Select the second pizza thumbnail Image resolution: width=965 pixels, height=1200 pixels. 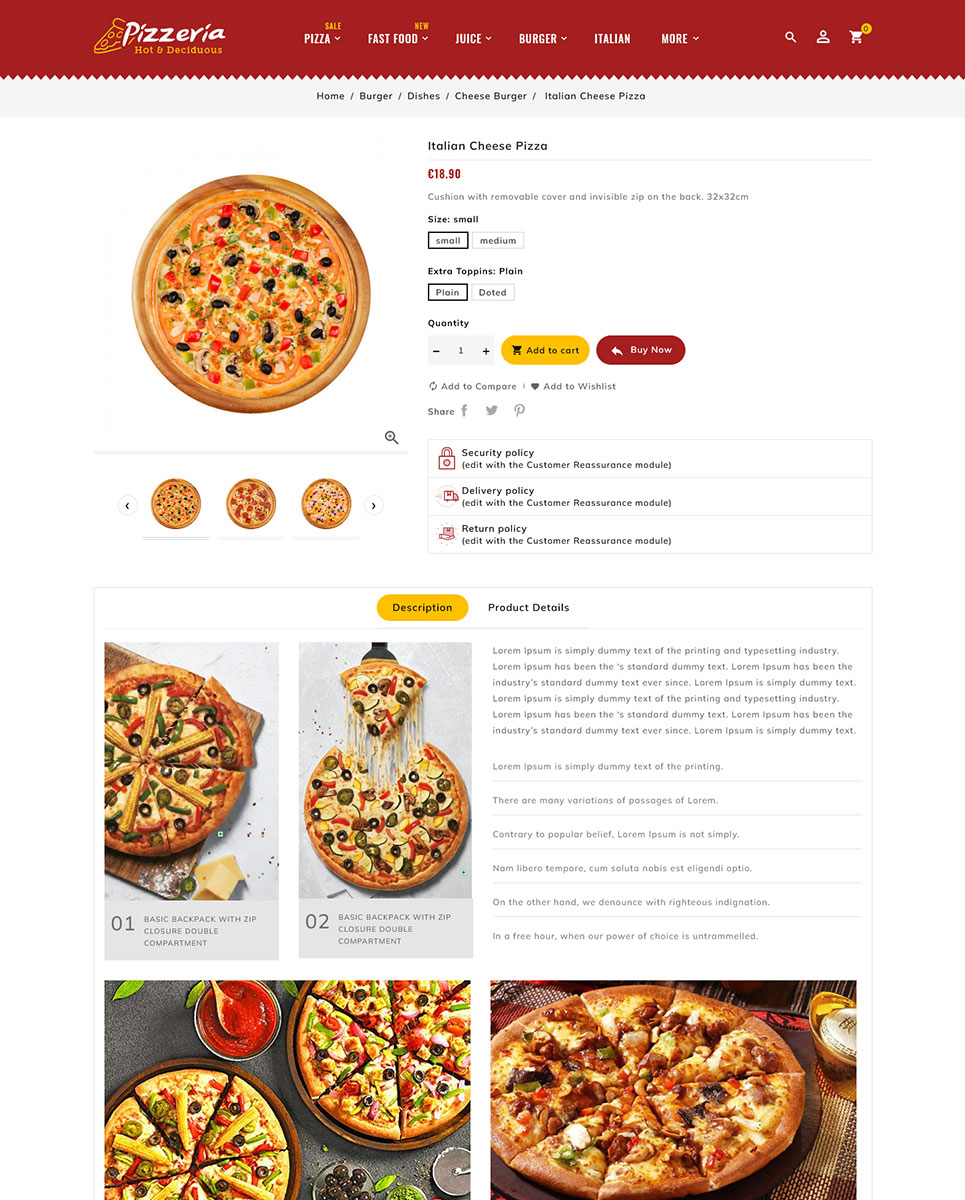pos(250,504)
